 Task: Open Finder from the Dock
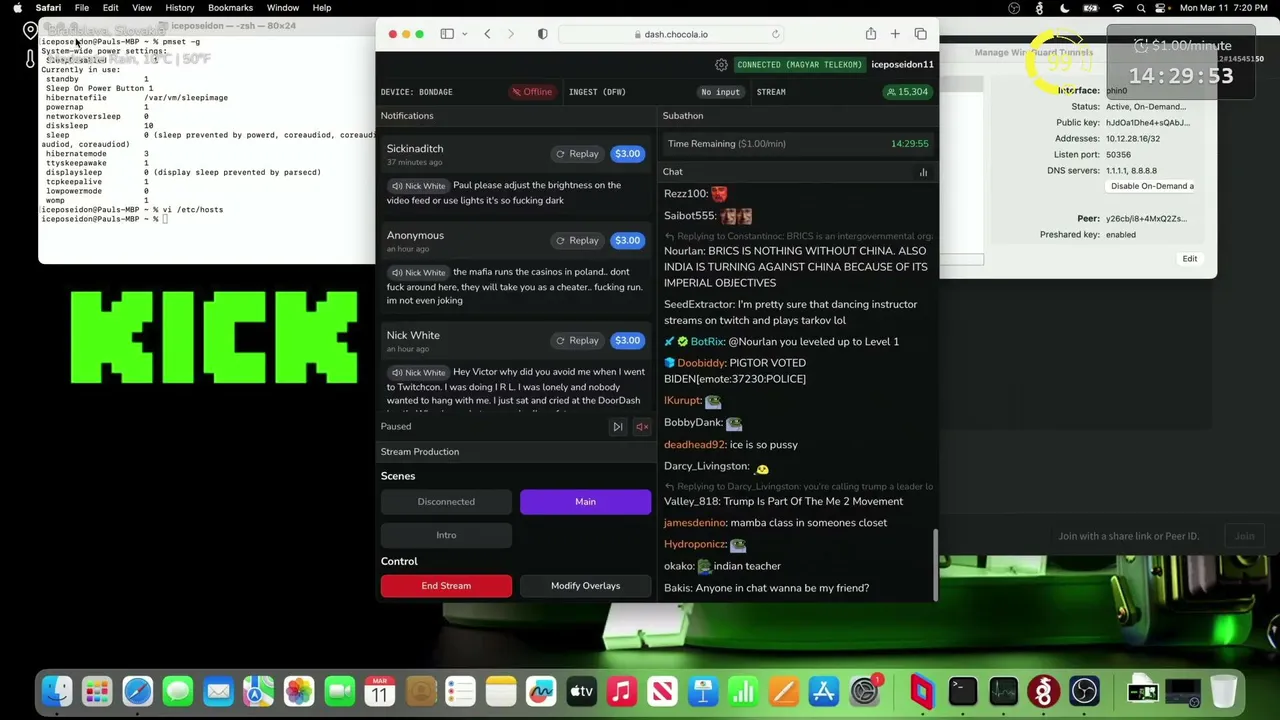(x=57, y=691)
